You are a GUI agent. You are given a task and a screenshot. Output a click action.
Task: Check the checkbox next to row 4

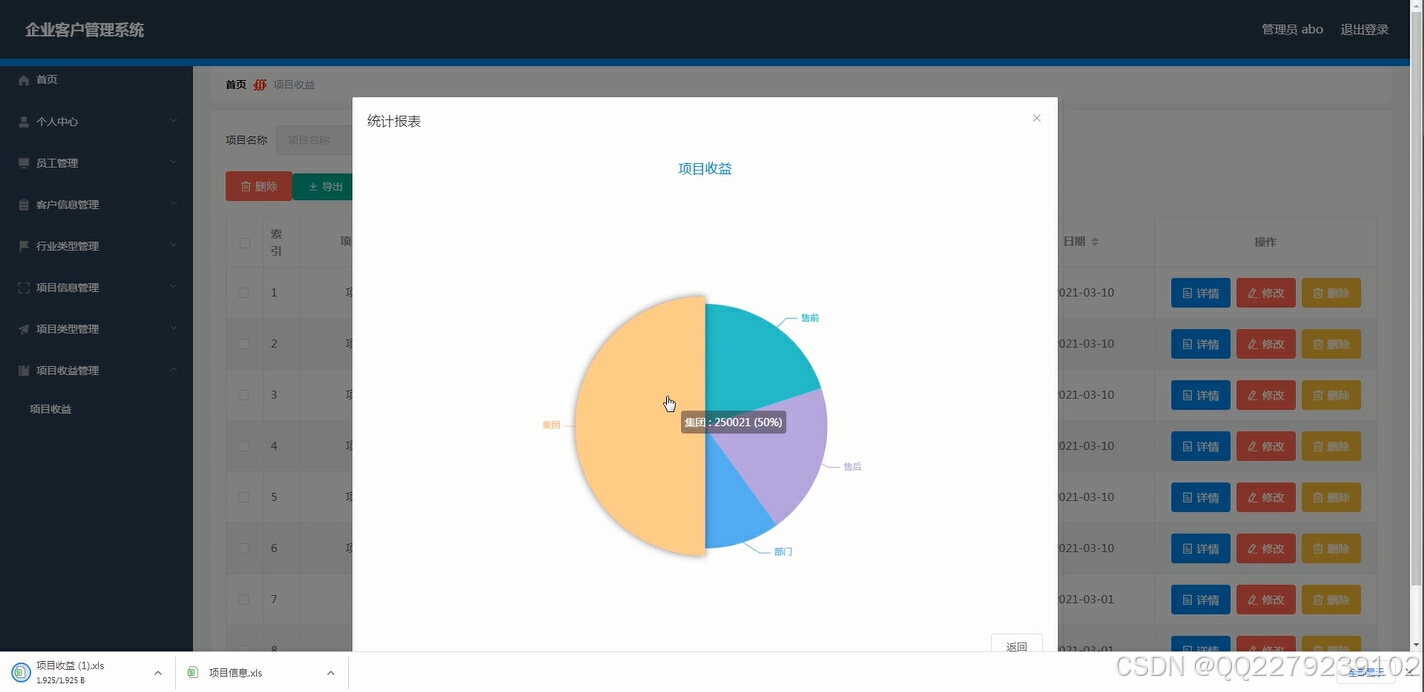pyautogui.click(x=243, y=446)
